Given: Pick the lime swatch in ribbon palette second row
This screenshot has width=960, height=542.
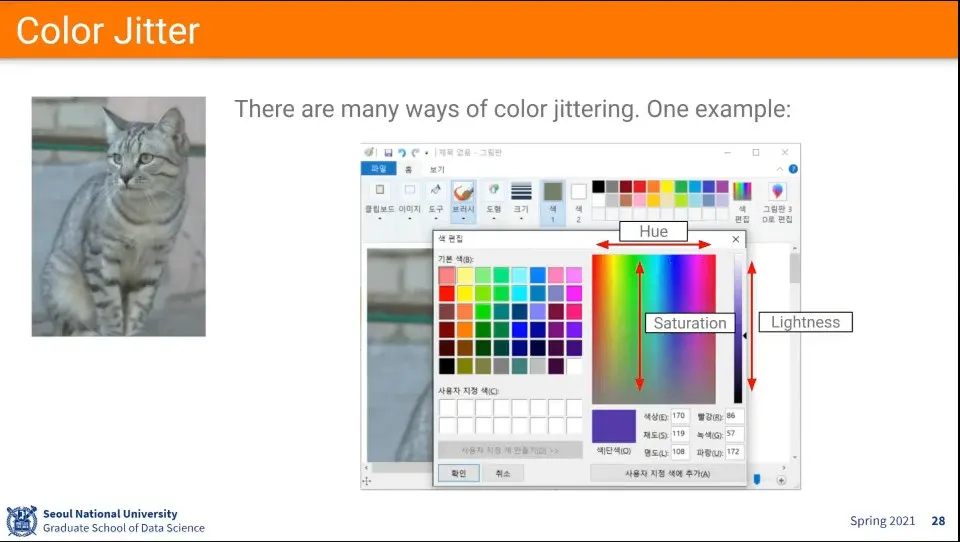Looking at the screenshot, I should click(681, 200).
